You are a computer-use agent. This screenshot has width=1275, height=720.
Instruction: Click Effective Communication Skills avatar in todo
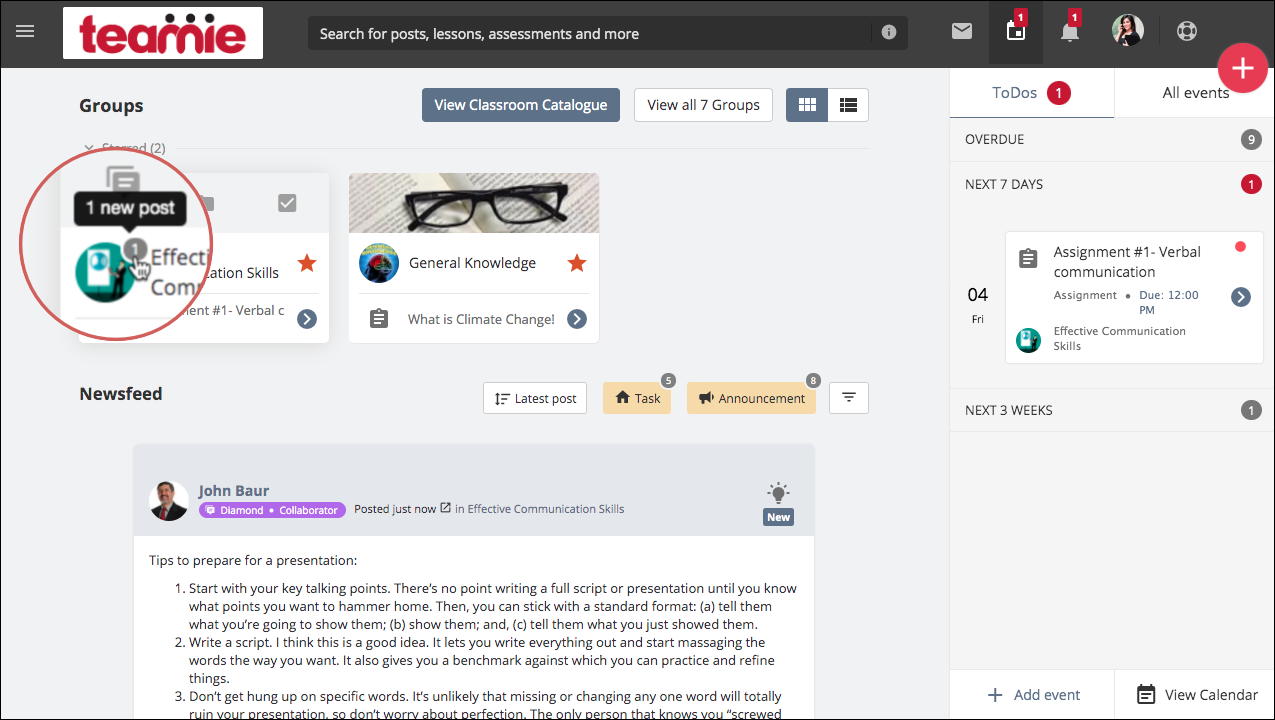click(1028, 340)
